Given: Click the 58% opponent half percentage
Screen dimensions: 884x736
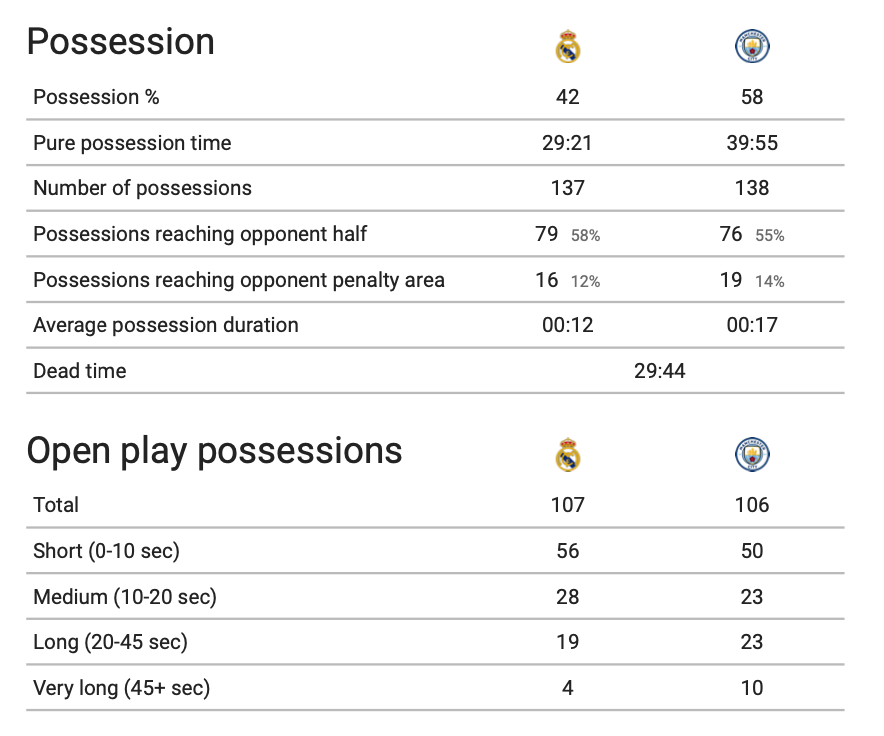Looking at the screenshot, I should click(x=585, y=236).
